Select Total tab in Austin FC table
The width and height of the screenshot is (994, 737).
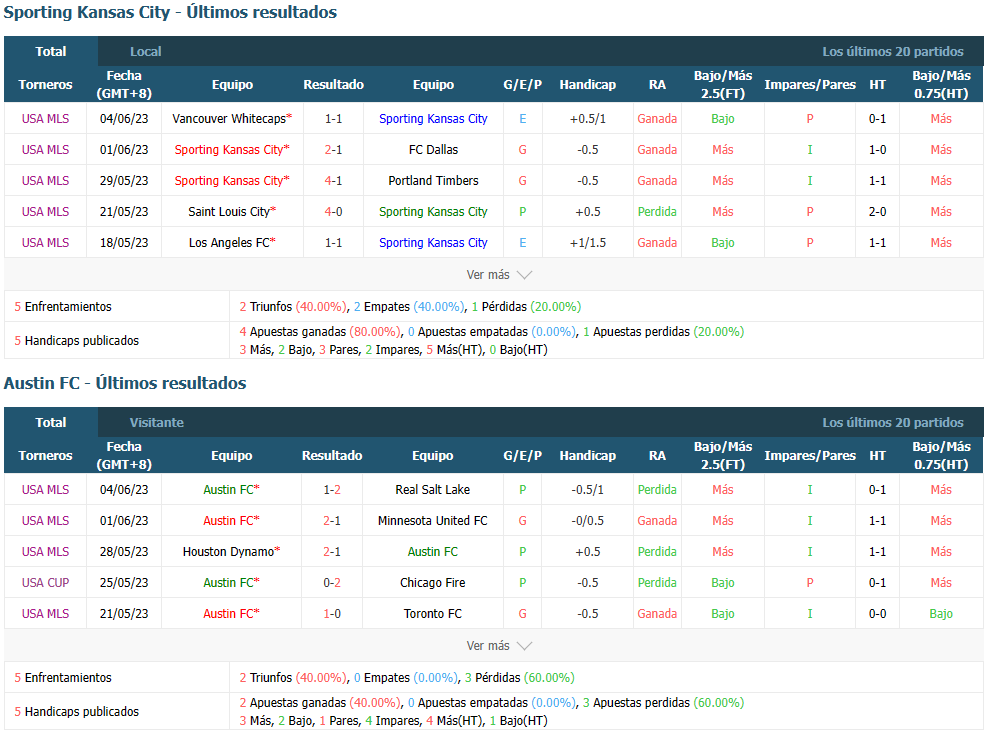click(x=51, y=423)
